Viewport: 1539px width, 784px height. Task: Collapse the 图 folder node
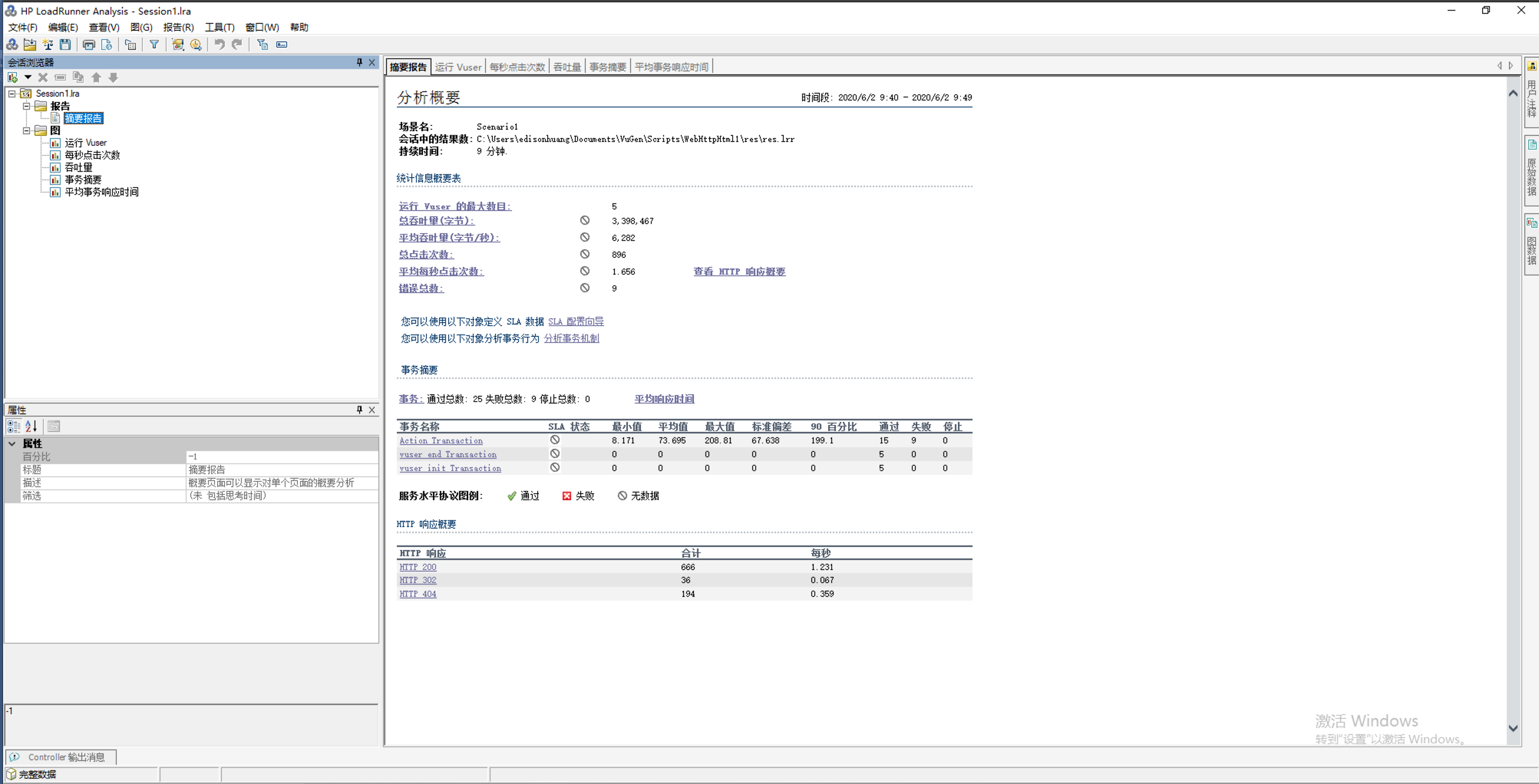point(26,131)
